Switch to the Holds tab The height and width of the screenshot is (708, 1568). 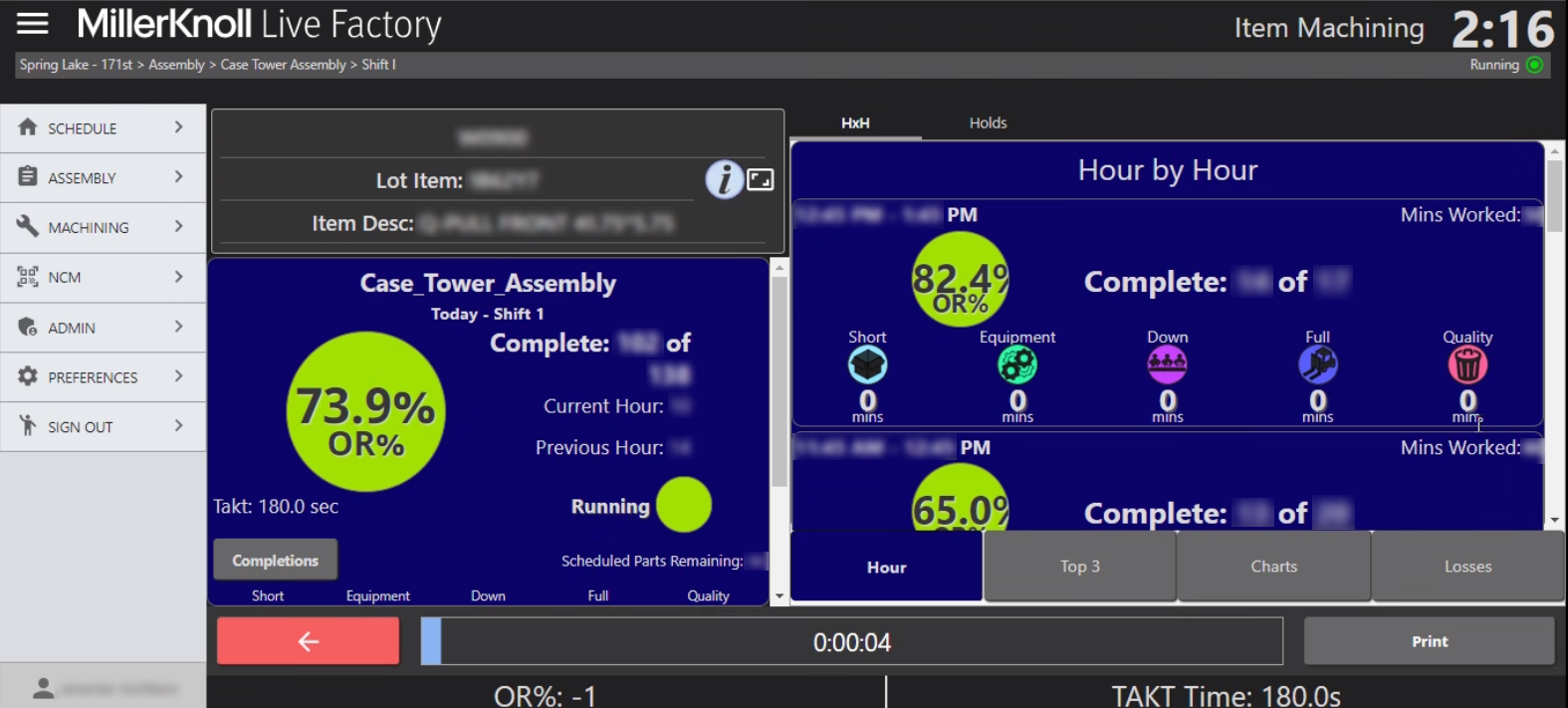pyautogui.click(x=988, y=122)
